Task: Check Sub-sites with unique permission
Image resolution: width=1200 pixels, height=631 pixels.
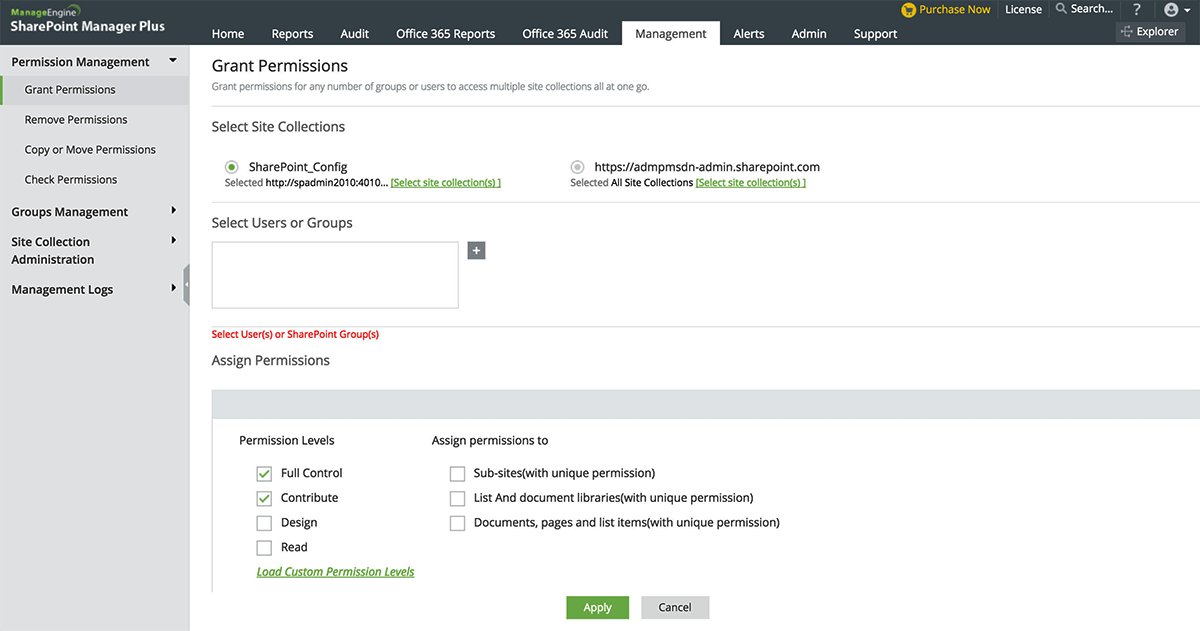Action: (x=457, y=473)
